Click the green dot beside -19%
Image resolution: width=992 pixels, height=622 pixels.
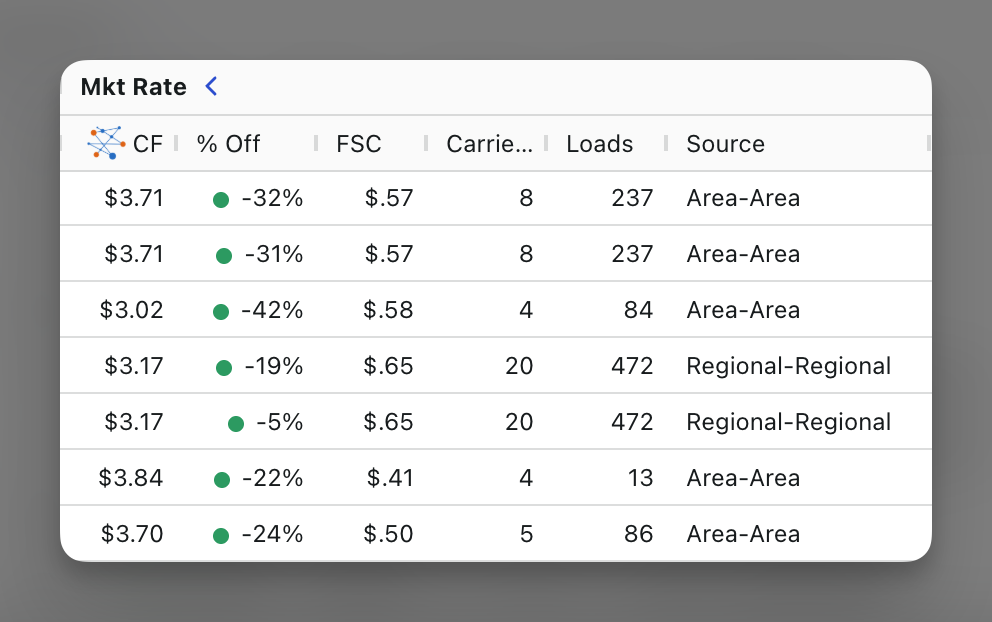point(224,368)
